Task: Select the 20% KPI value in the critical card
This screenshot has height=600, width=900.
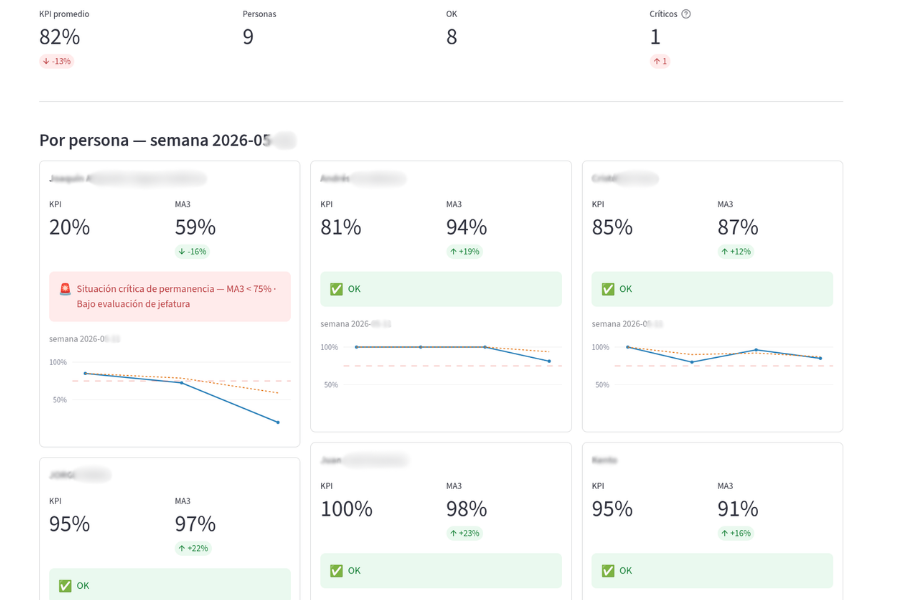Action: click(x=69, y=227)
